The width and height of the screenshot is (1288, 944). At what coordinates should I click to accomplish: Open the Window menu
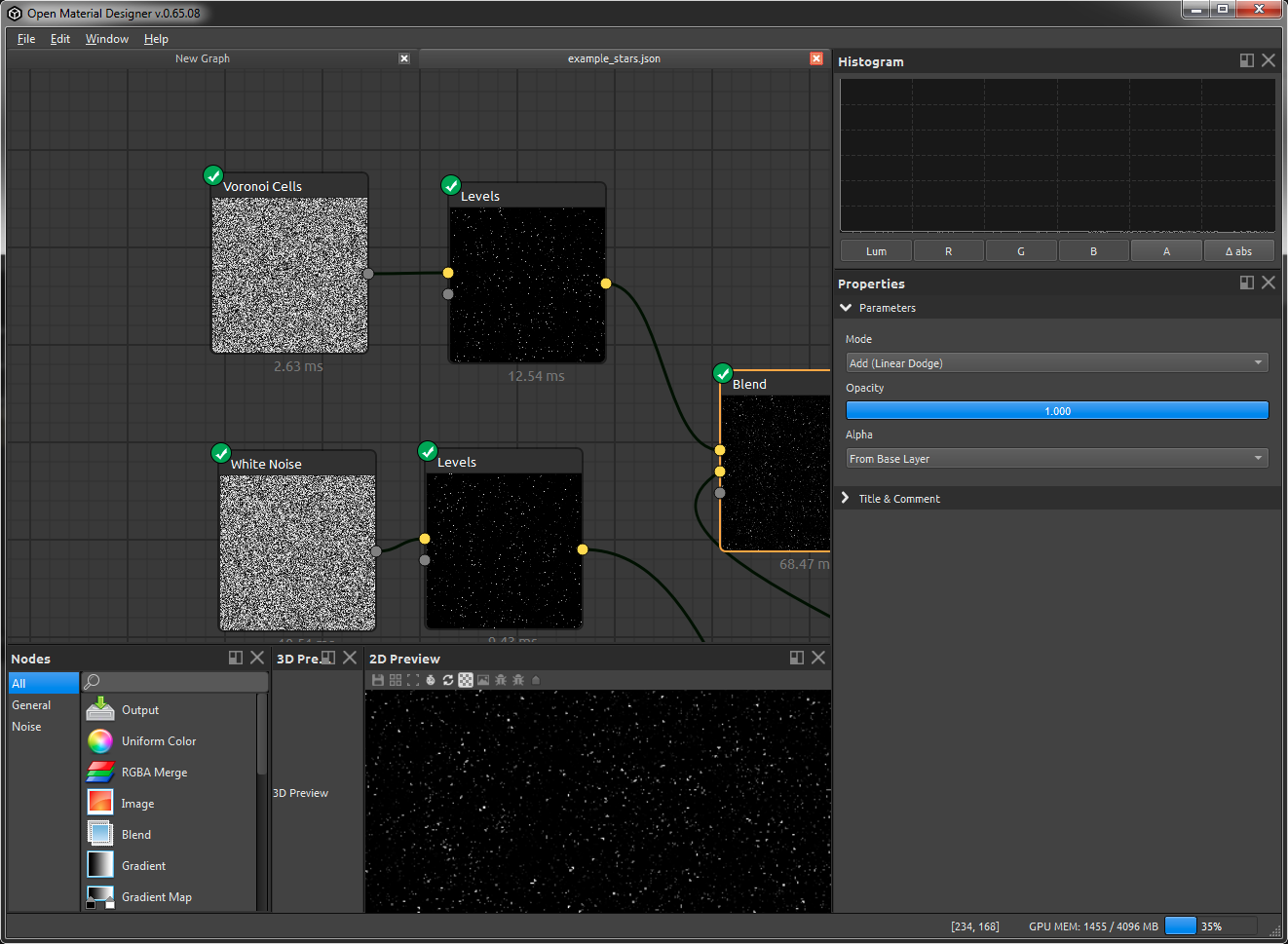(107, 39)
